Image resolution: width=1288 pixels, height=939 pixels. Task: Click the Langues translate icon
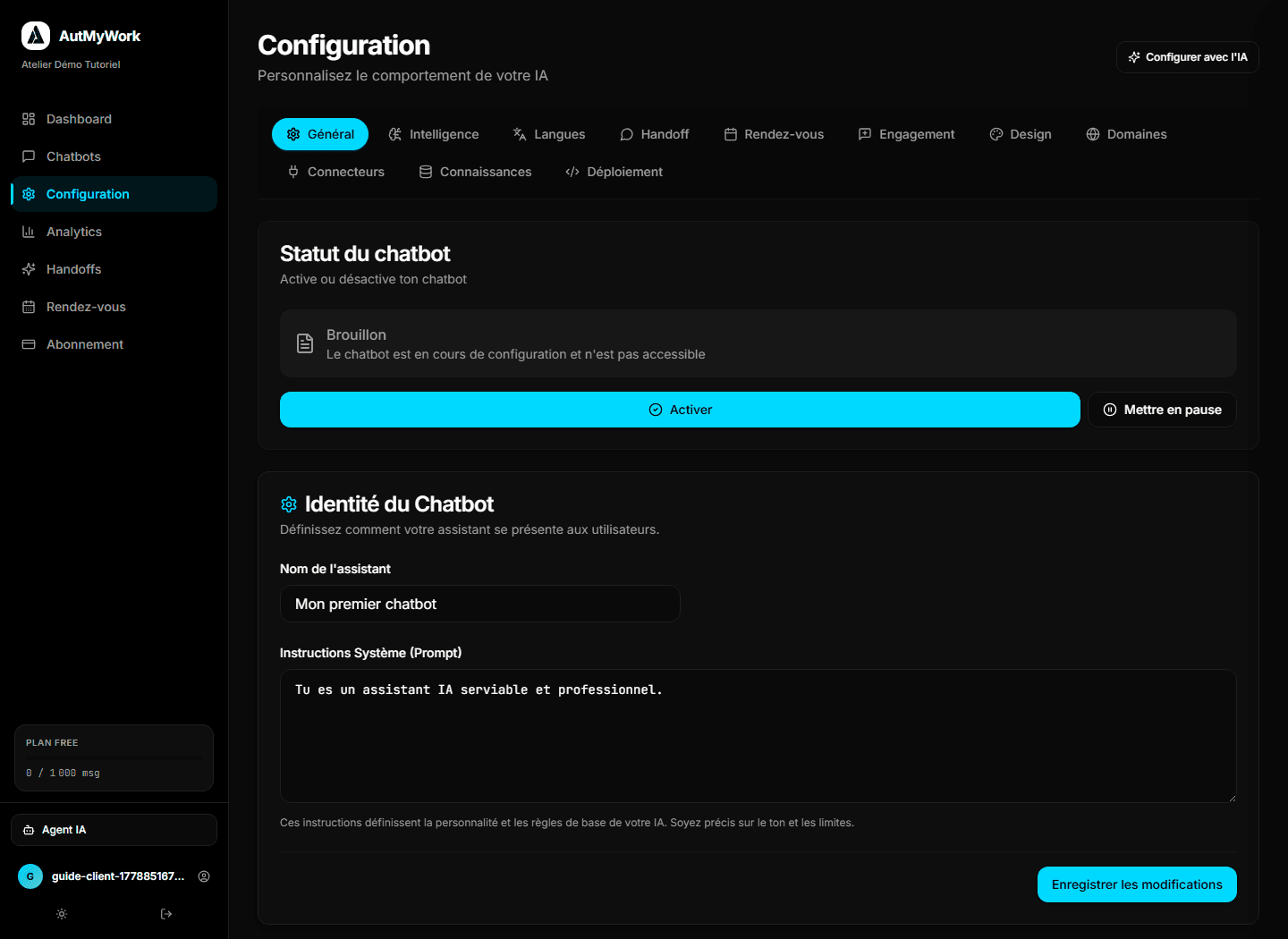520,134
